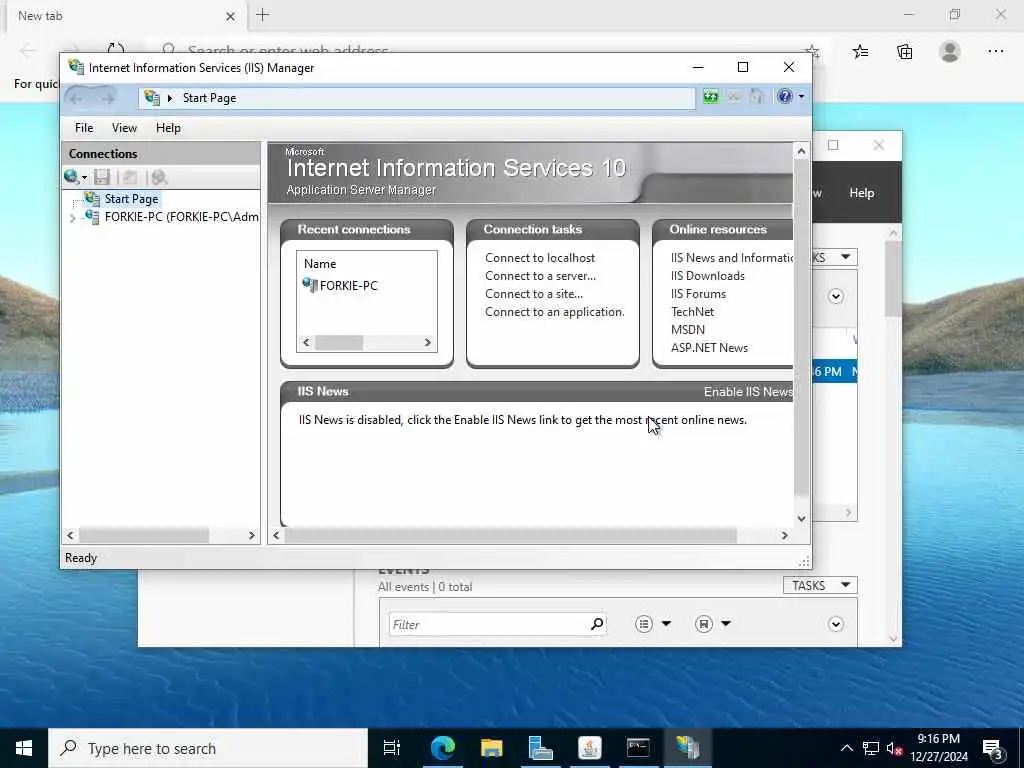1024x768 pixels.
Task: Open IIS Downloads link
Action: click(x=707, y=276)
